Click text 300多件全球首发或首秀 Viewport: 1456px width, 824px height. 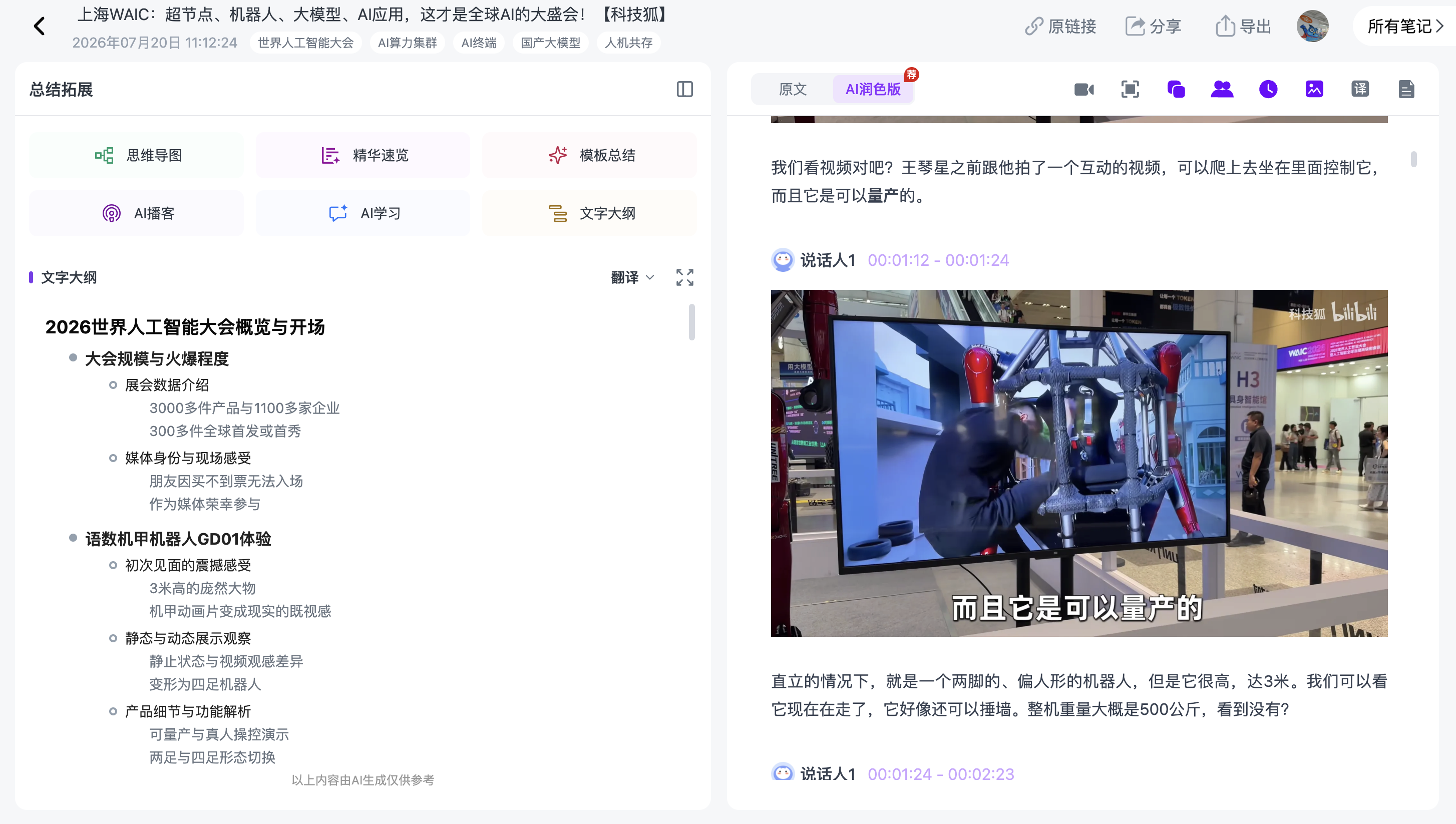[x=225, y=431]
